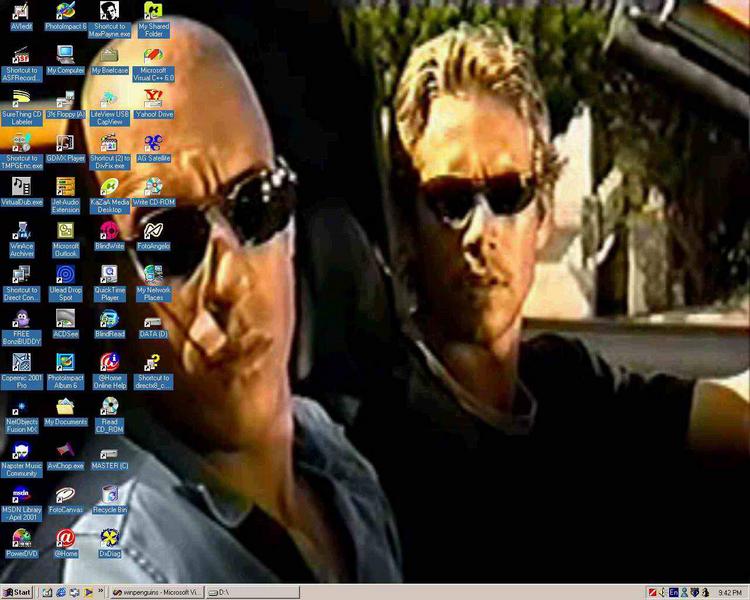Select Shortcut to TMPGEnc.exe icon
The width and height of the screenshot is (750, 600).
coord(21,152)
